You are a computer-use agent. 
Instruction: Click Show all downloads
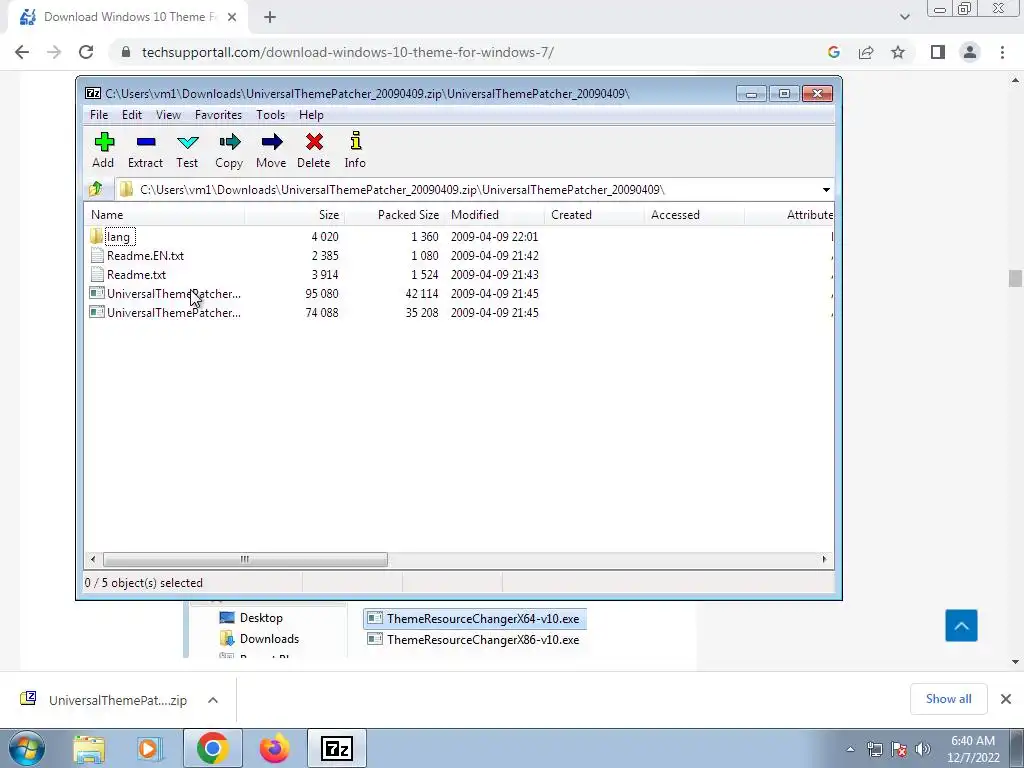(948, 699)
